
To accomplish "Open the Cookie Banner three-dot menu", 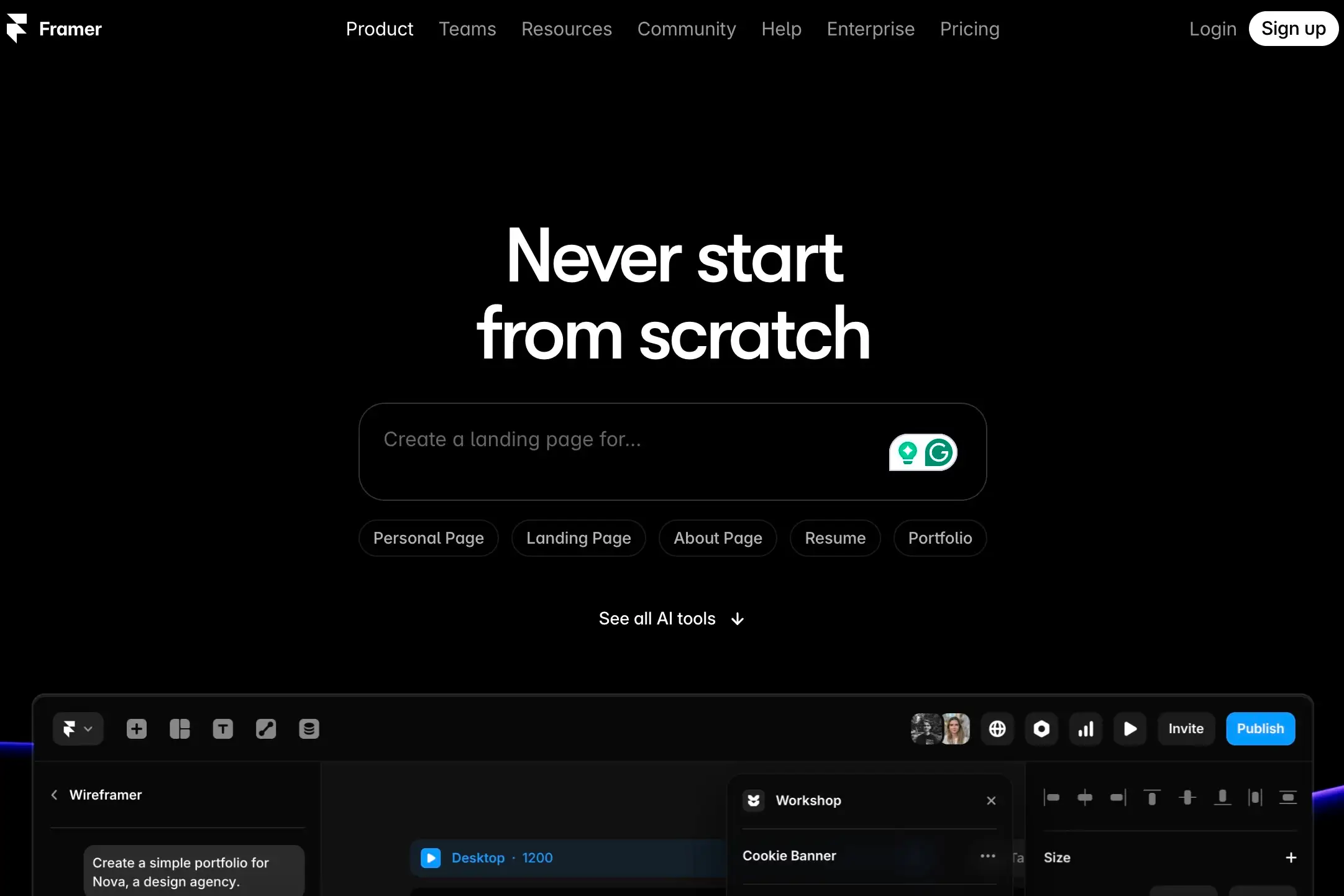I will click(x=987, y=856).
